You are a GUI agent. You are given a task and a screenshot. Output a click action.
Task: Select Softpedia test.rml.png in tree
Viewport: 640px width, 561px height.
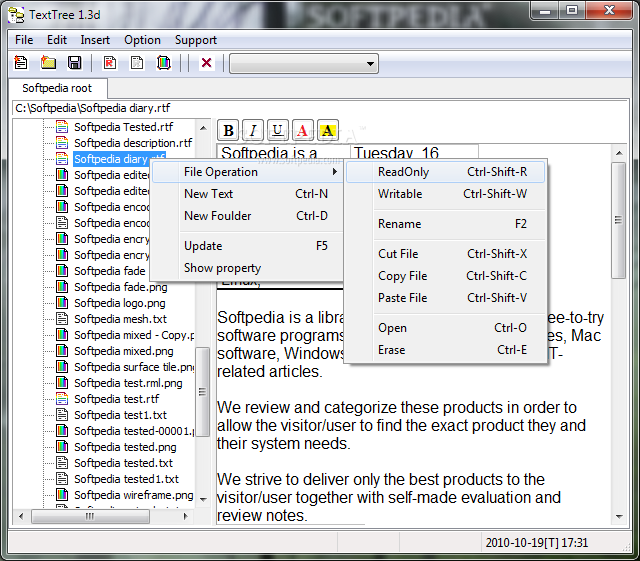pyautogui.click(x=128, y=383)
